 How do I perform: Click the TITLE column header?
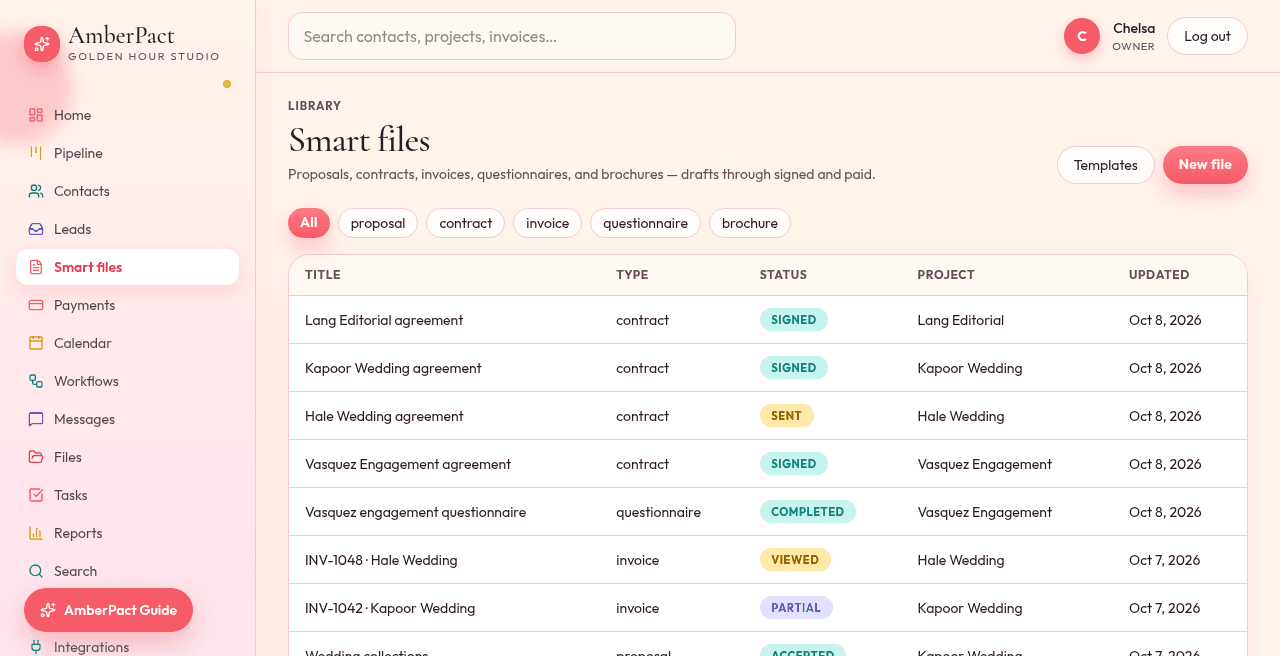coord(323,275)
